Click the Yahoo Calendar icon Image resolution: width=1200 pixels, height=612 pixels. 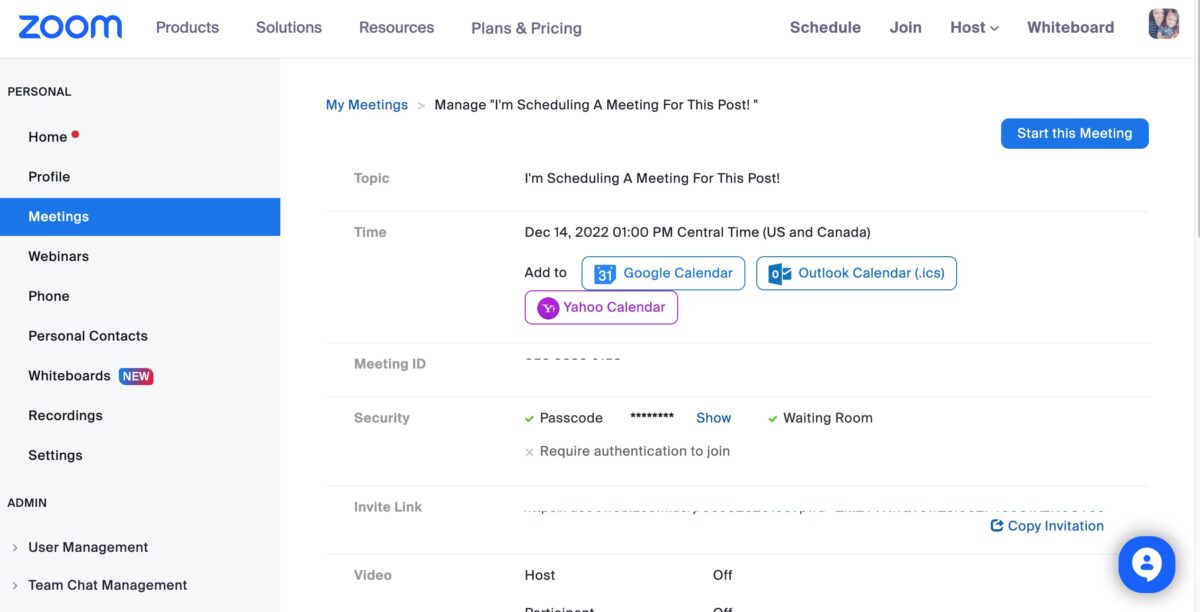click(547, 308)
